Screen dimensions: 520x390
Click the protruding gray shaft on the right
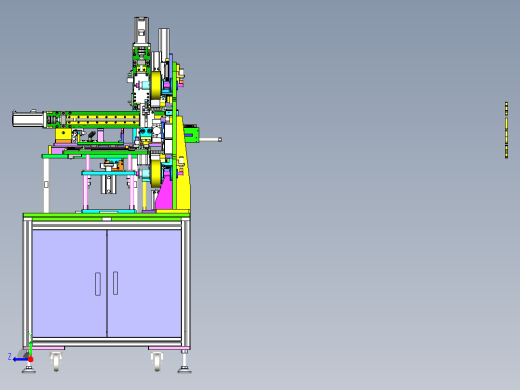pyautogui.click(x=210, y=140)
